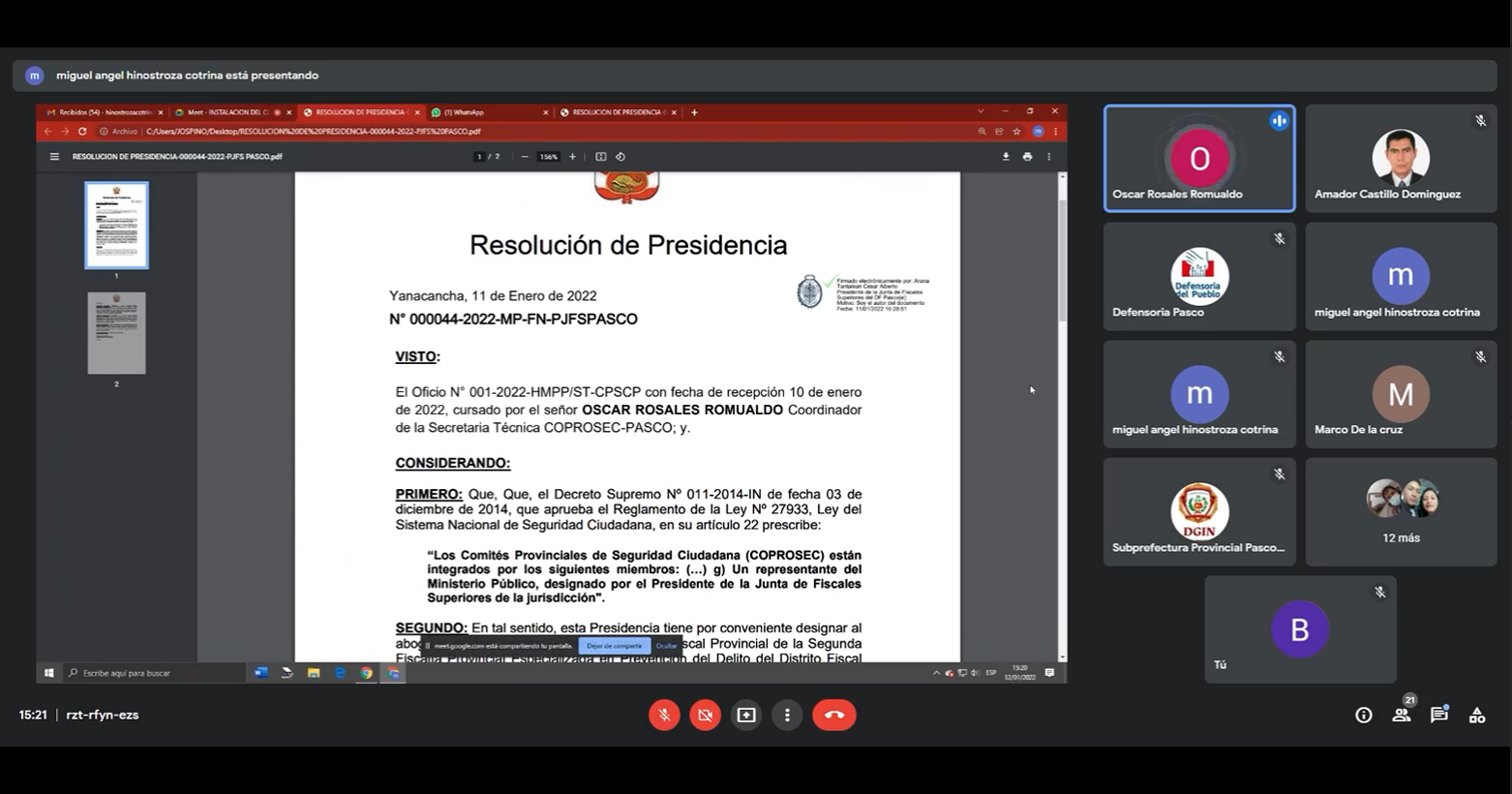Click the muted mic icon on Amador Castillo tile
This screenshot has width=1512, height=794.
coord(1480,121)
